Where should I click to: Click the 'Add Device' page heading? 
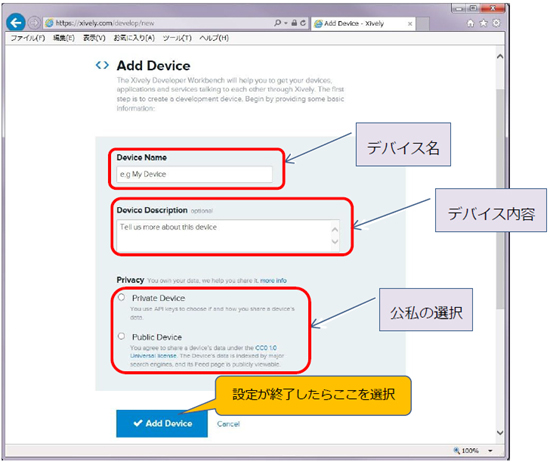pos(154,66)
